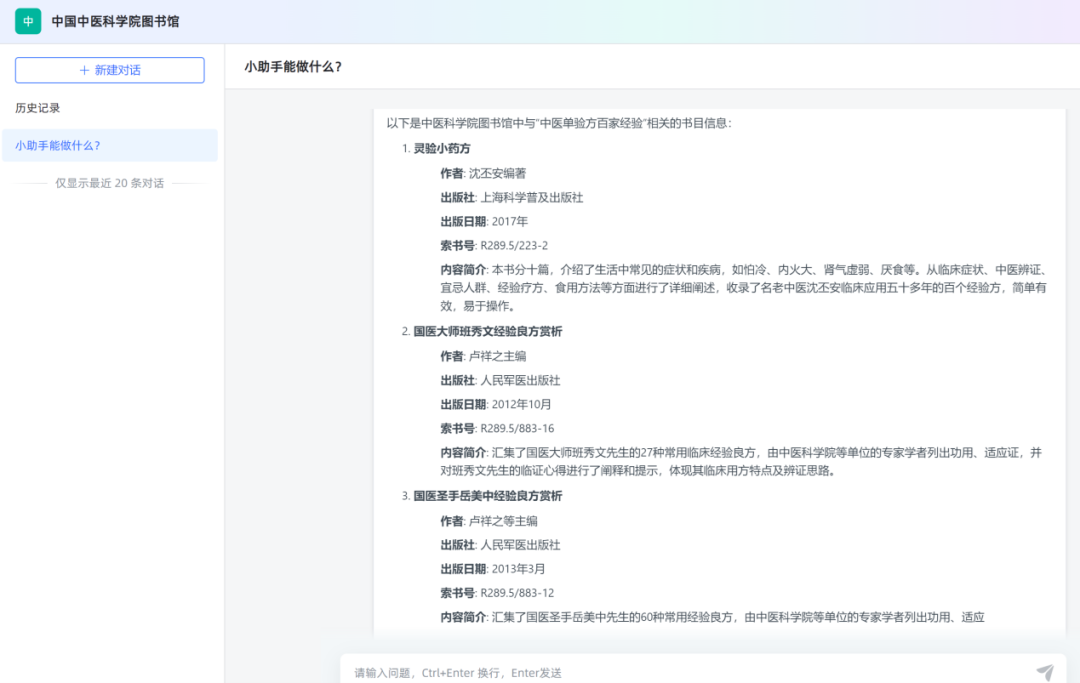Image resolution: width=1080 pixels, height=683 pixels.
Task: Click the paper-plane send icon
Action: pyautogui.click(x=1045, y=672)
